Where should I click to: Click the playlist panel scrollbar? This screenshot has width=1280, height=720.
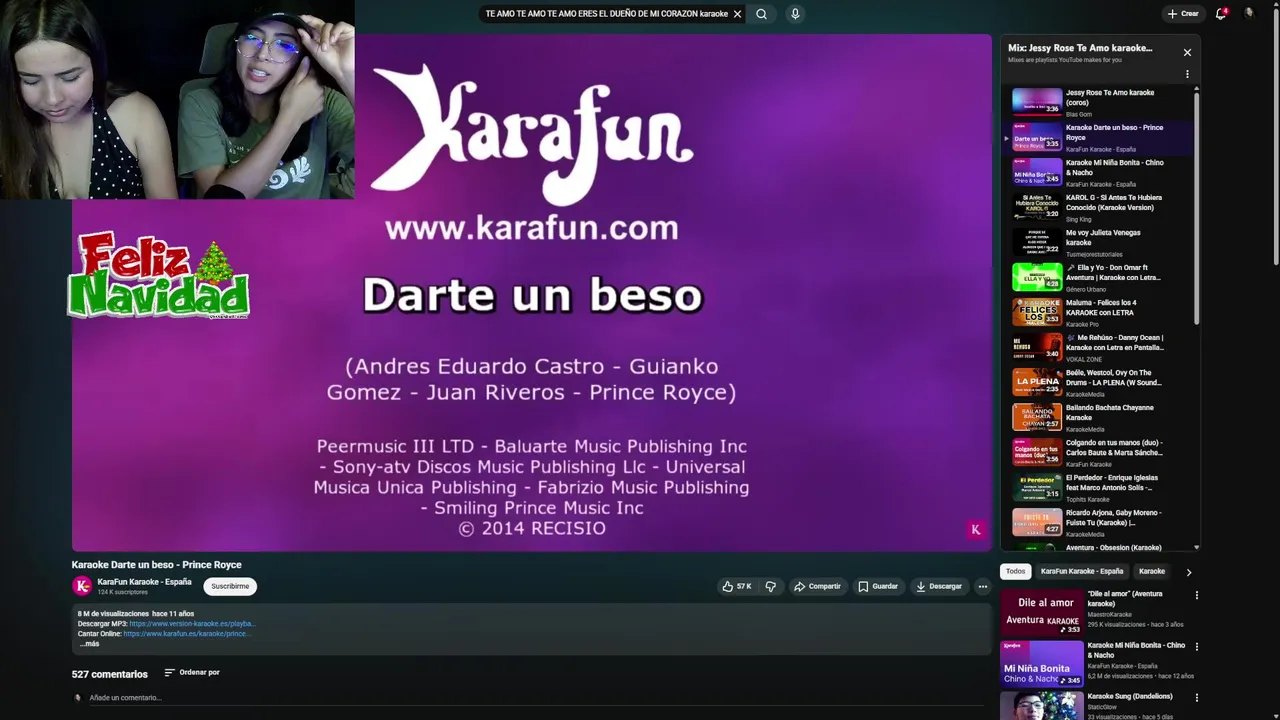tap(1196, 208)
